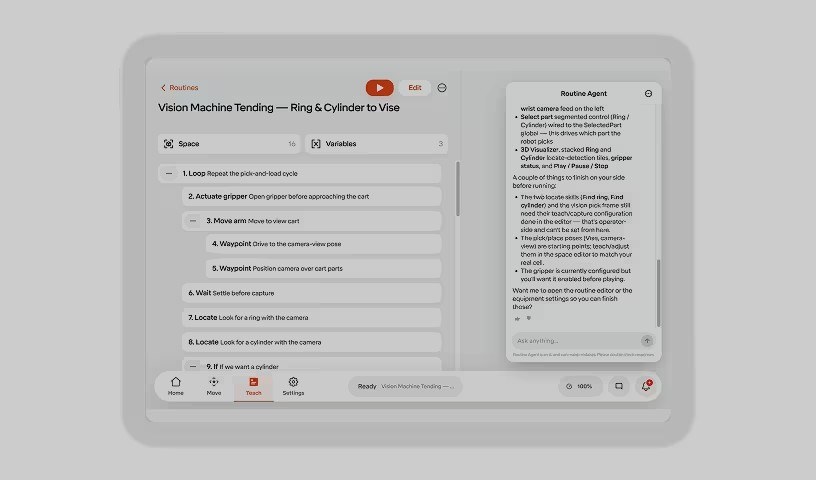Click the steps list scrollbar
The width and height of the screenshot is (816, 480).
click(458, 189)
